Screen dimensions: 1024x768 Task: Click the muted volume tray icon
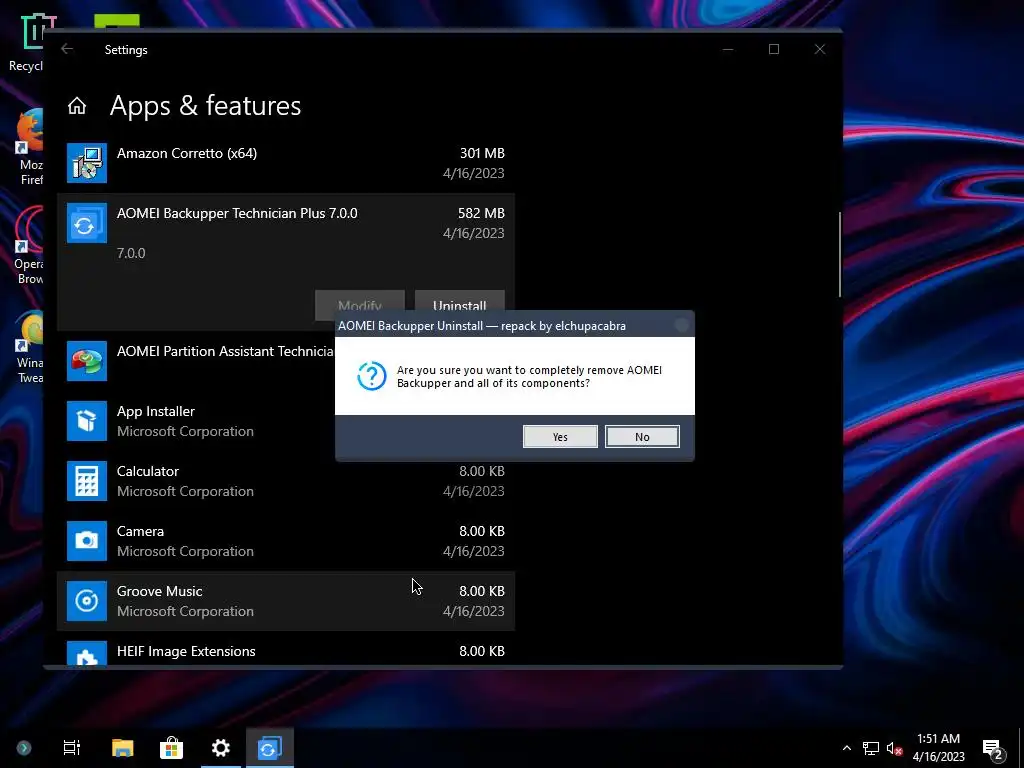(895, 748)
